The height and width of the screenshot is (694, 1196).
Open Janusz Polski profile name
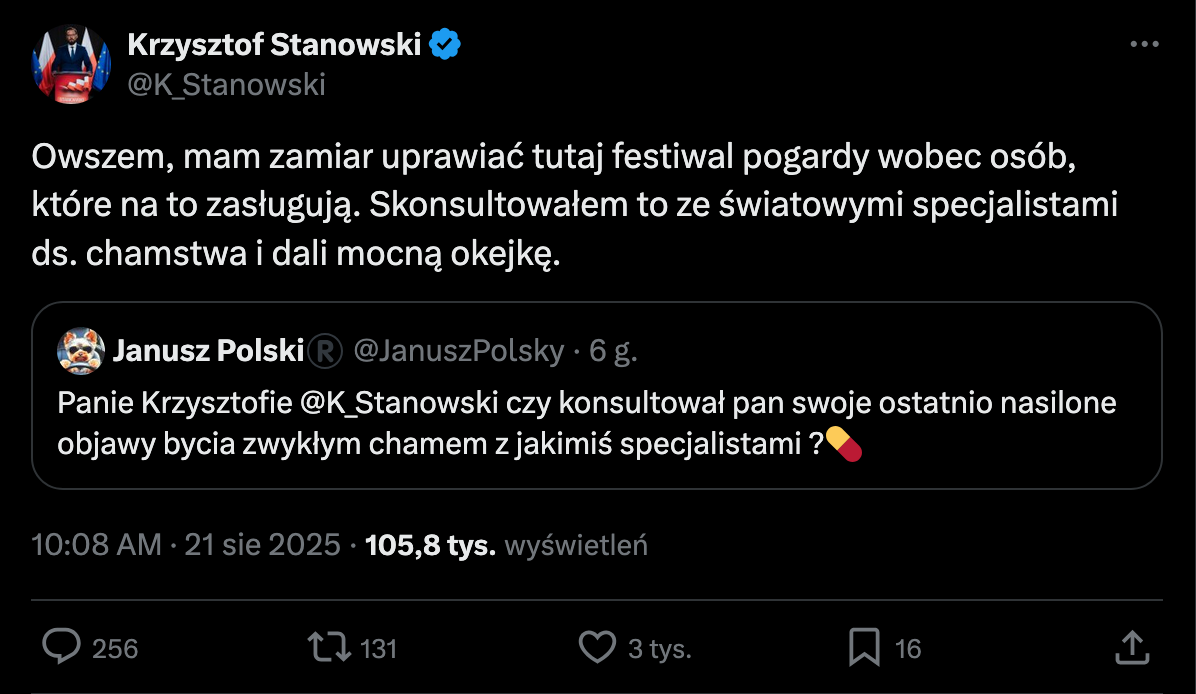coord(208,350)
